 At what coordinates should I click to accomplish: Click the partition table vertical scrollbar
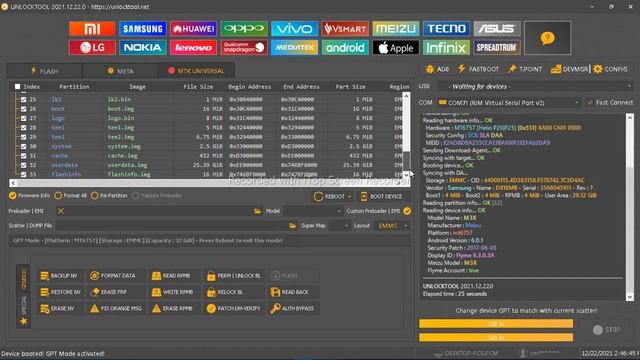click(x=406, y=135)
